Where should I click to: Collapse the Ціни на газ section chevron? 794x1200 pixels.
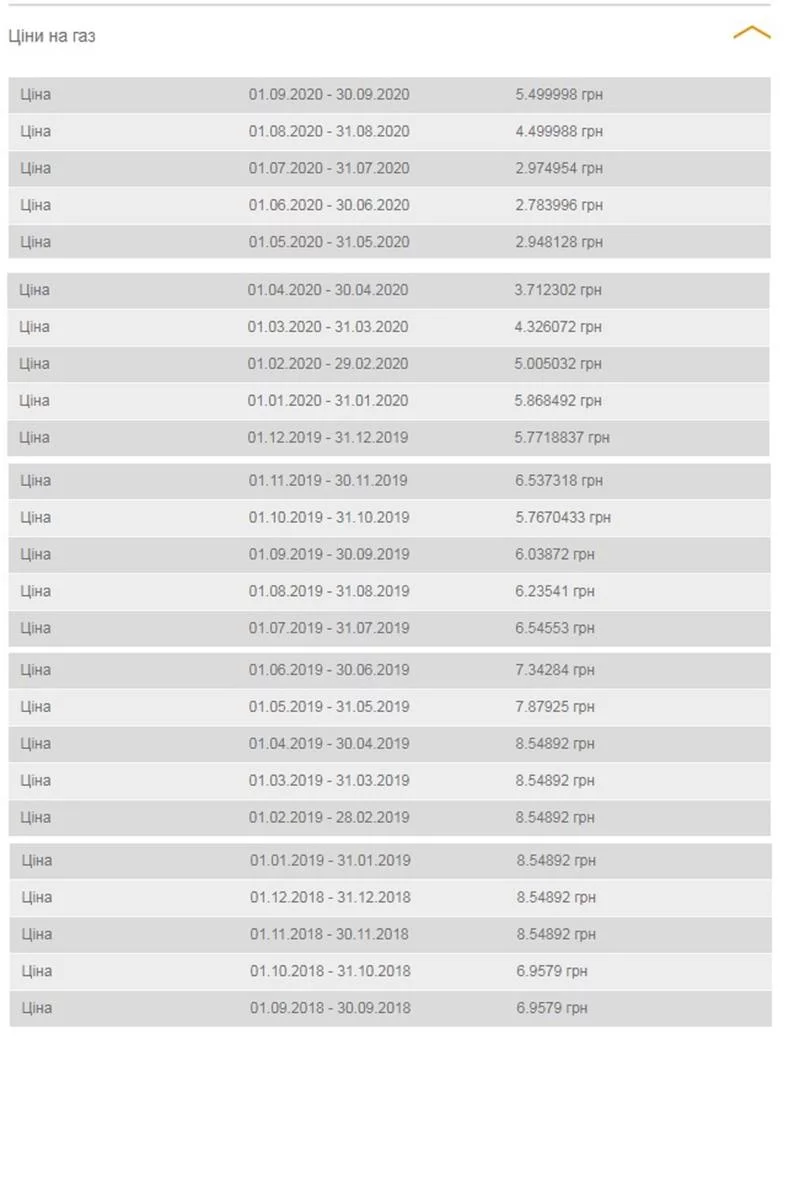(x=752, y=33)
